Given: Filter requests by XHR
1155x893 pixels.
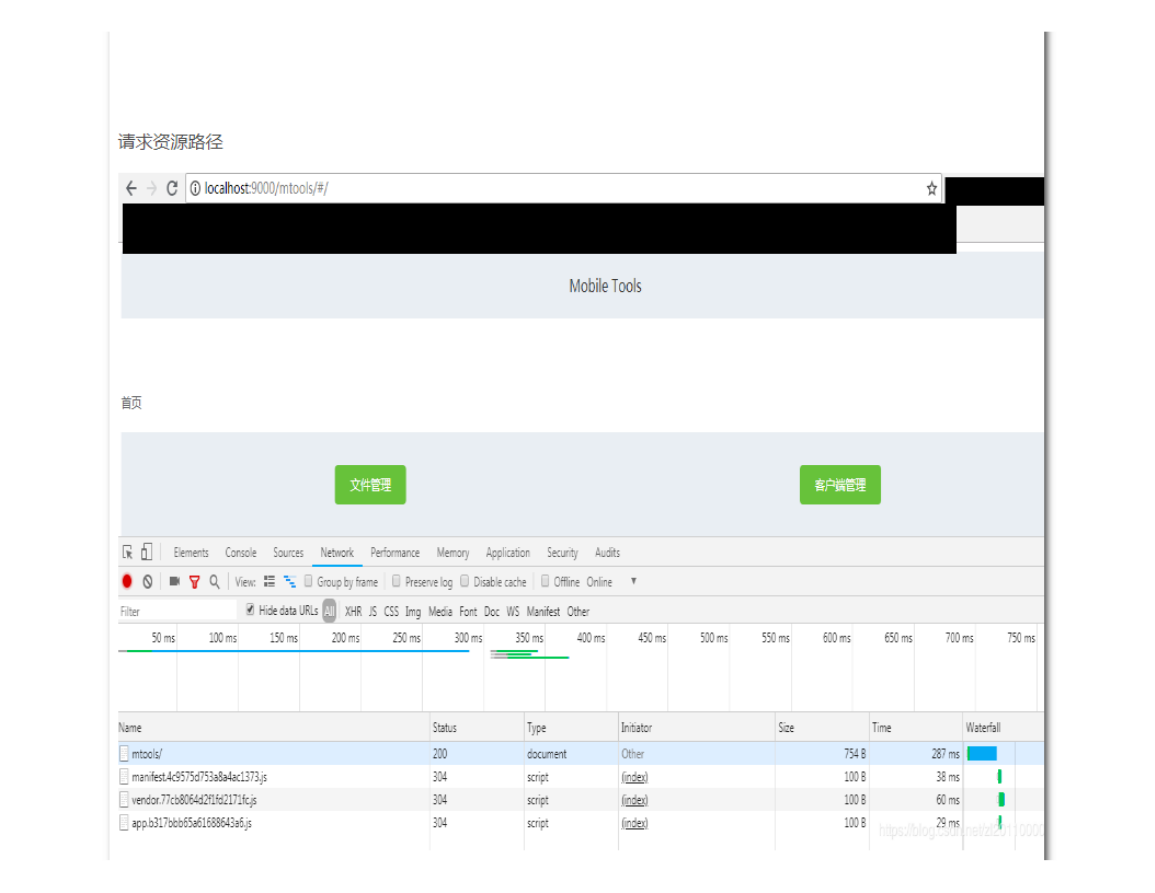Looking at the screenshot, I should click(x=354, y=612).
